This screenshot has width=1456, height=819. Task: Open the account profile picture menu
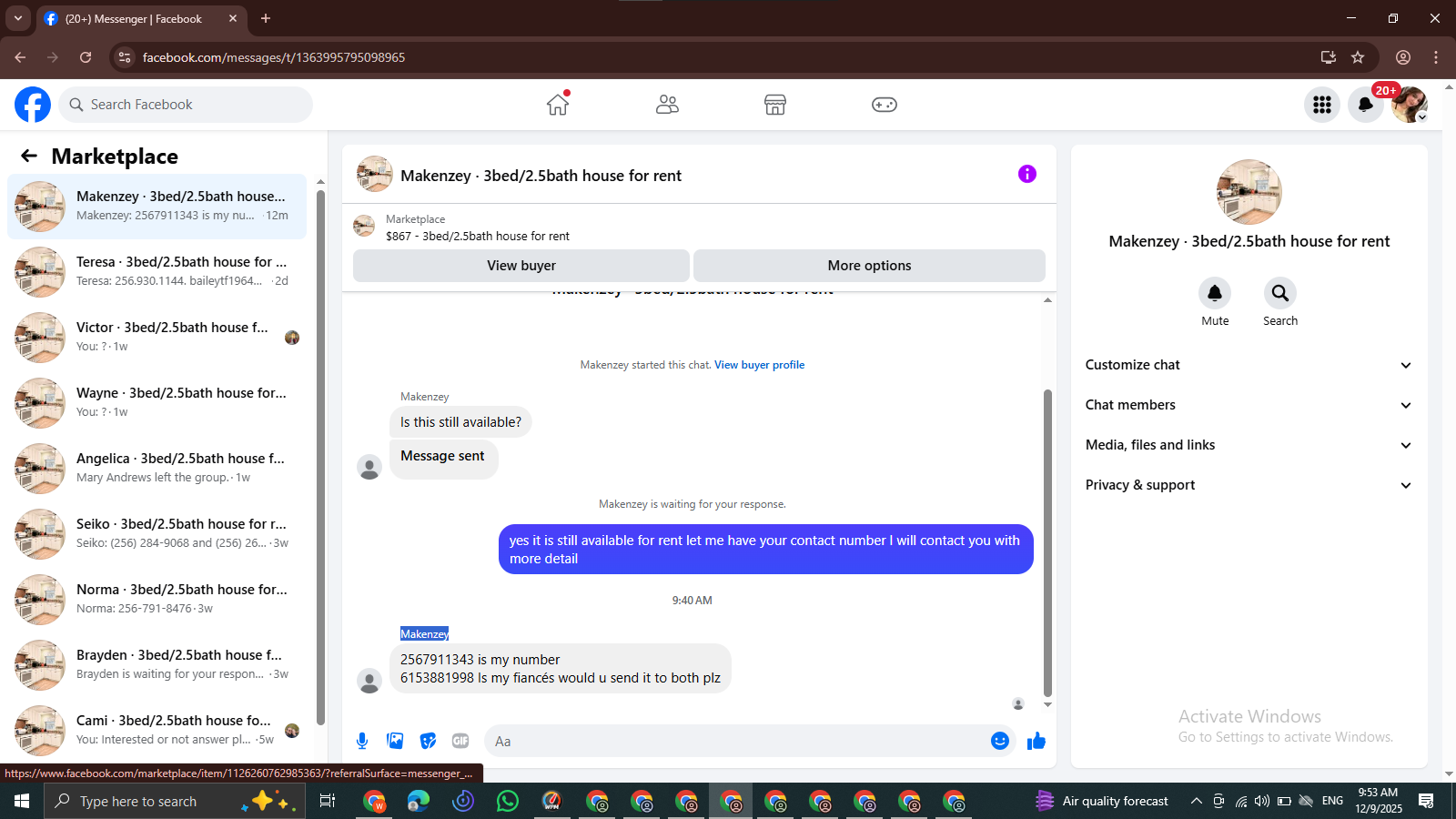point(1410,105)
